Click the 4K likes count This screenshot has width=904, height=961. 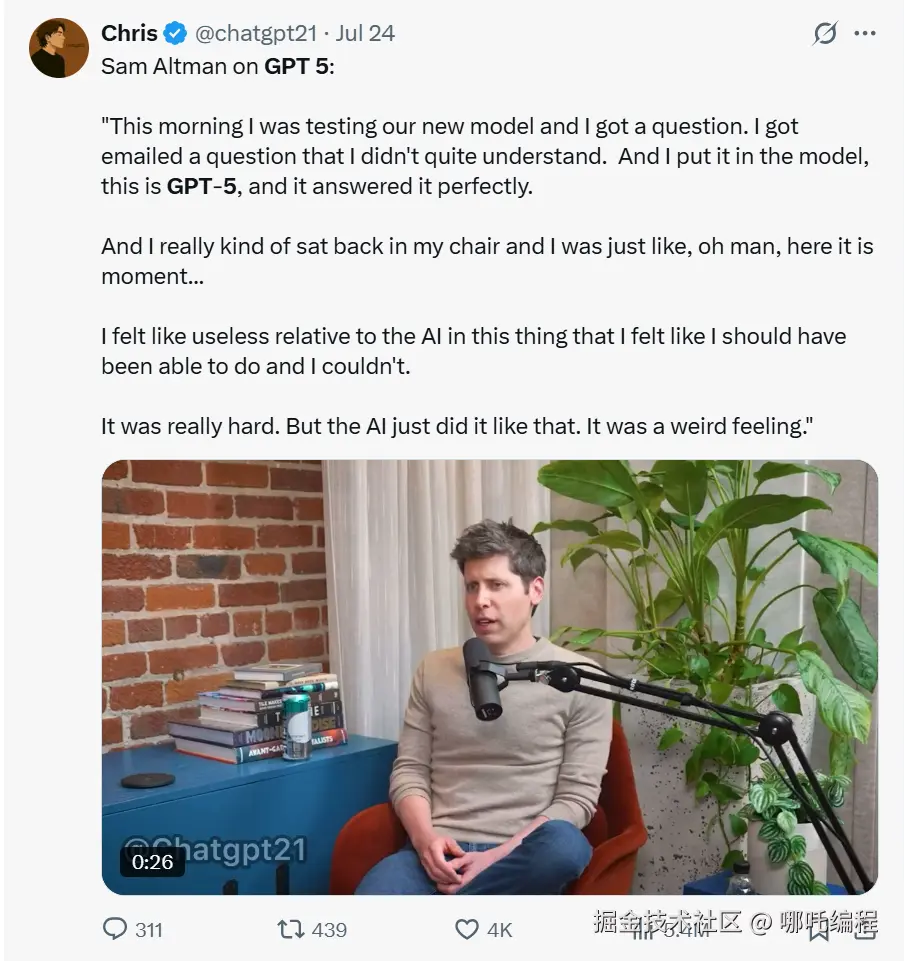point(499,929)
